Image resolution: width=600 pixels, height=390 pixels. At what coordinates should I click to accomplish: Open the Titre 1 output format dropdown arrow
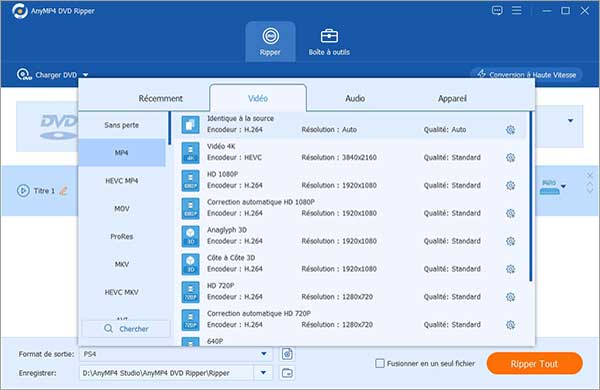563,186
